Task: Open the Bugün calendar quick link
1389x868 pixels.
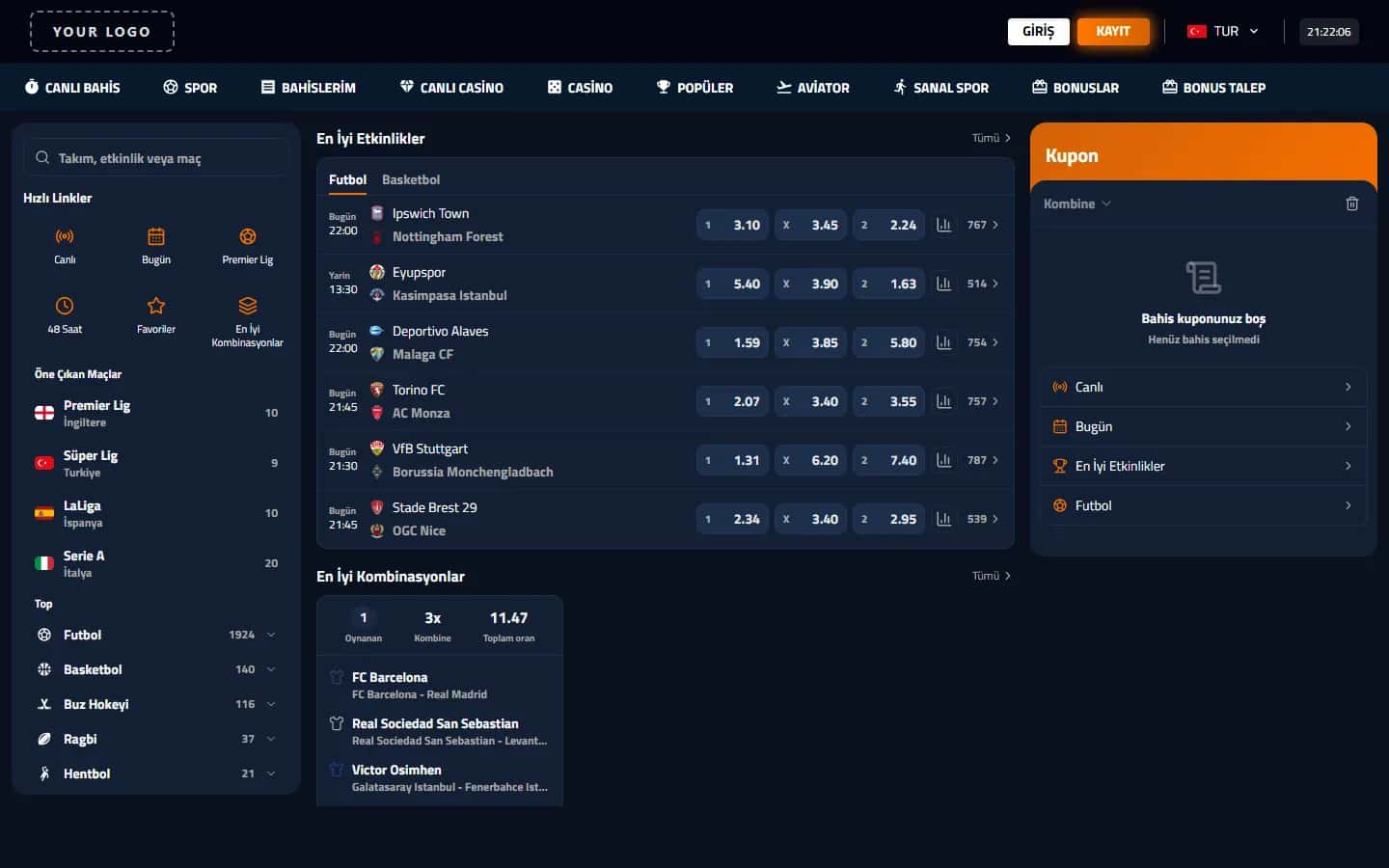Action: [156, 236]
